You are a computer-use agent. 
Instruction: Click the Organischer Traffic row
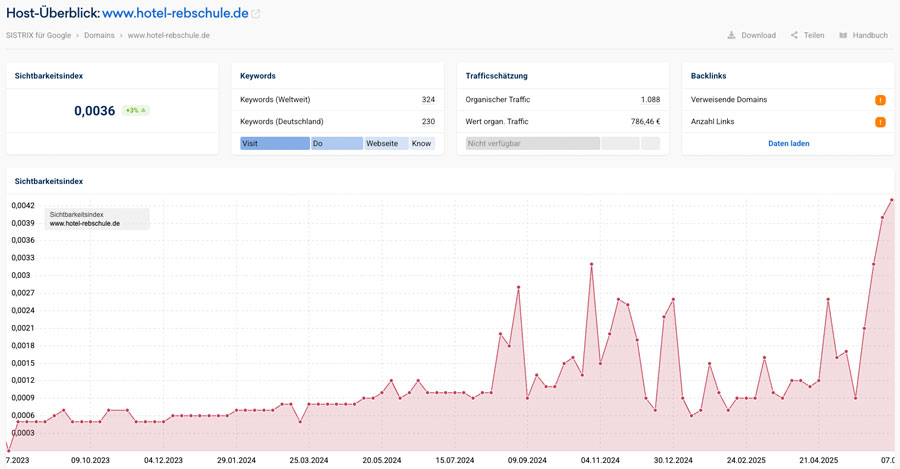tap(562, 100)
